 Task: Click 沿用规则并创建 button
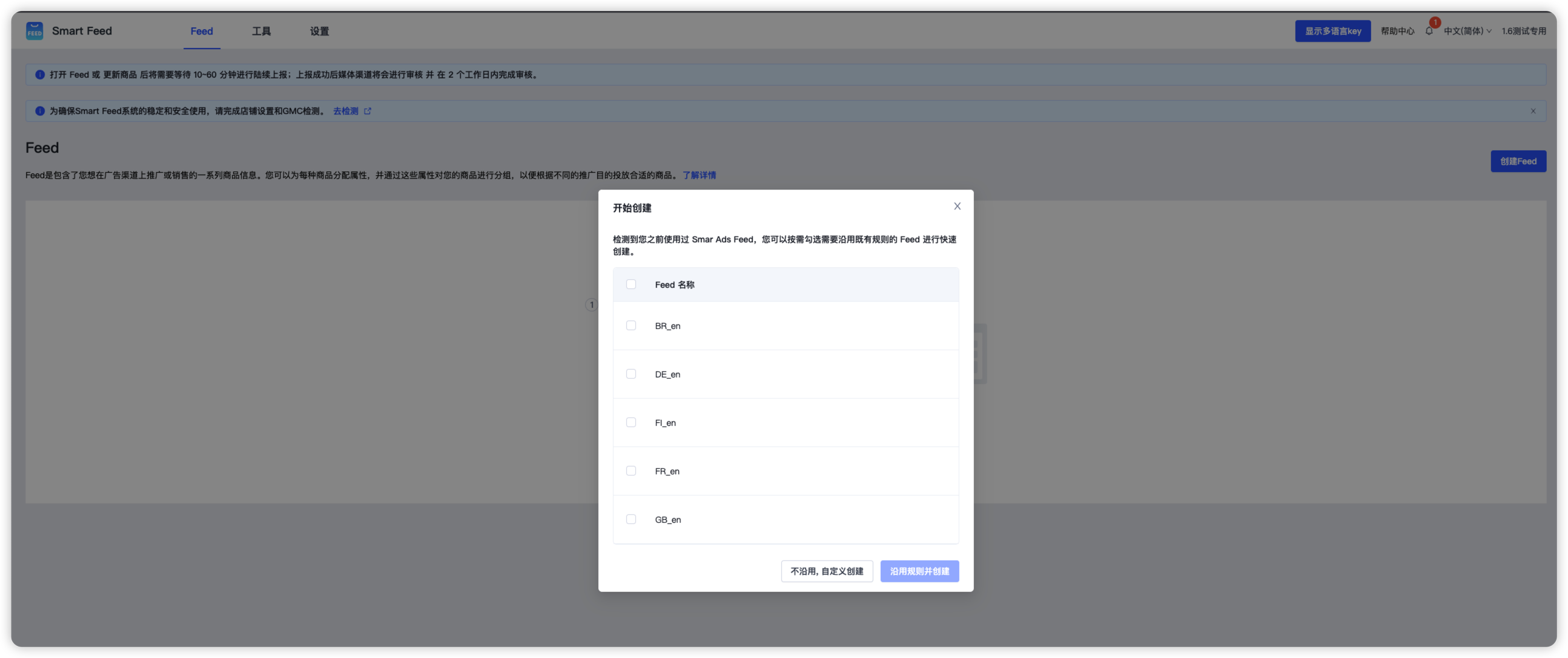coord(919,571)
